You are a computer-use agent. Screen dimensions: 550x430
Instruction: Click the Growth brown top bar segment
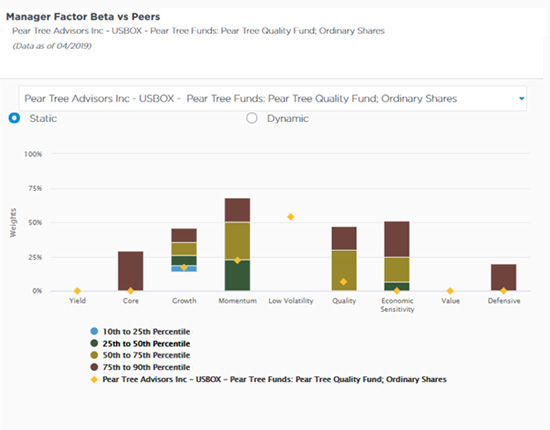click(x=184, y=235)
